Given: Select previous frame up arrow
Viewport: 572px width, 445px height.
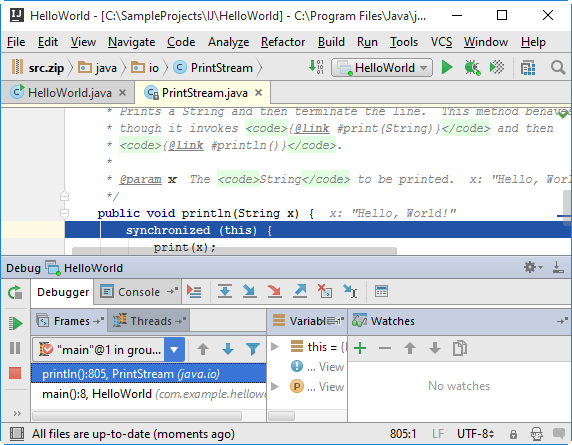Looking at the screenshot, I should pyautogui.click(x=203, y=349).
